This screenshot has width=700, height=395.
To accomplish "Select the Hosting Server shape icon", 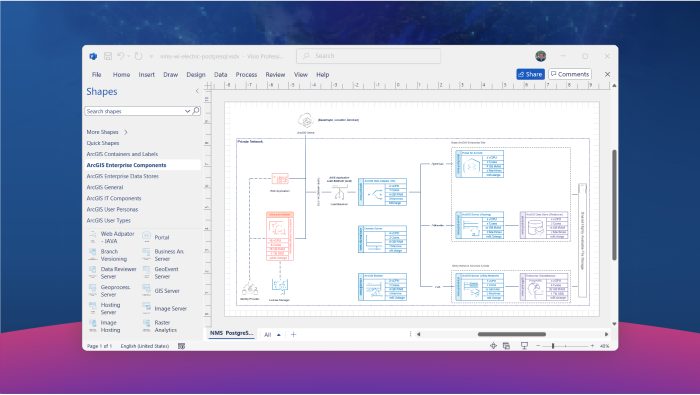I will [92, 308].
